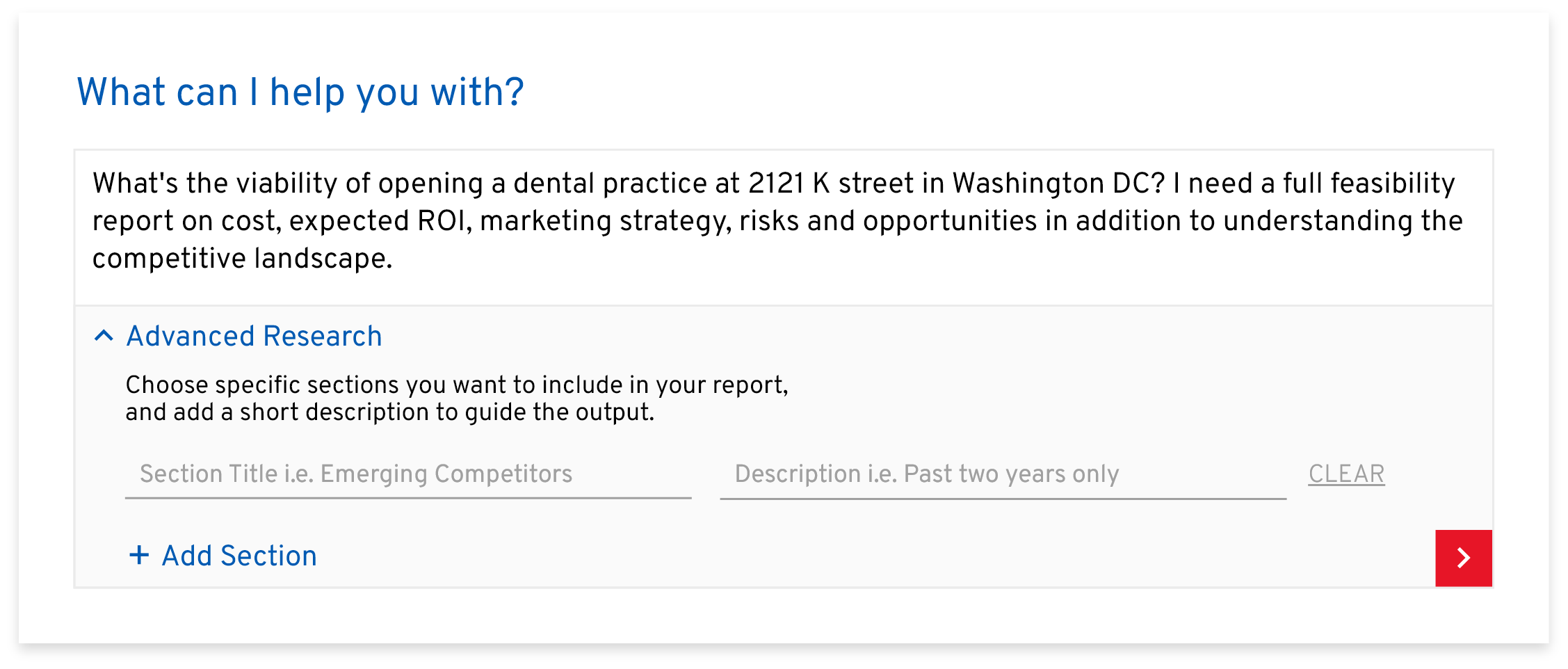
Task: Click the "Past two years only" placeholder text
Action: 1011,474
